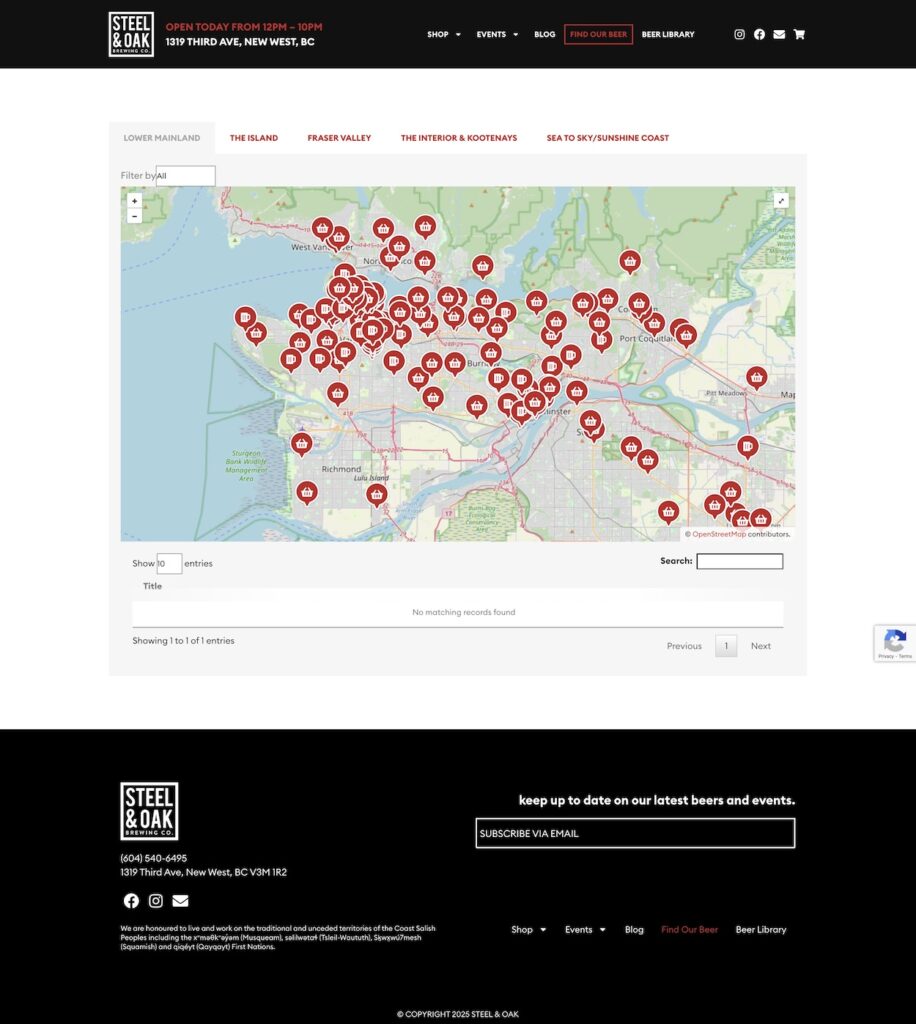Expand the Shop menu in header

(x=444, y=34)
